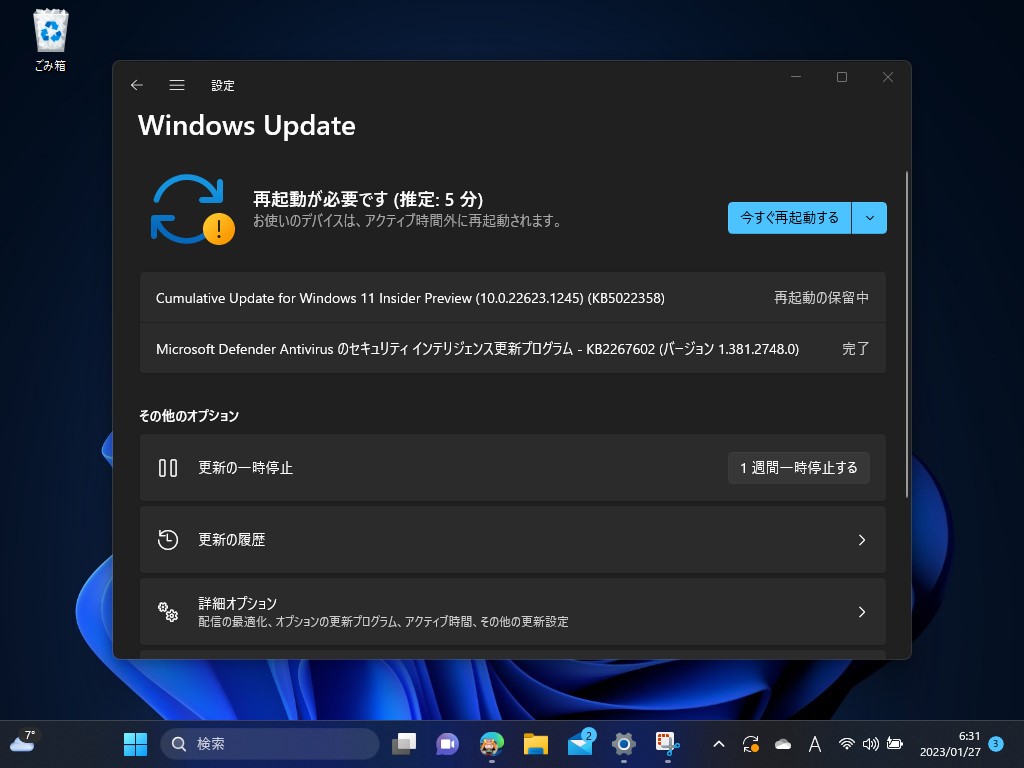1024x768 pixels.
Task: Click the battery saver icon in tray
Action: click(893, 744)
